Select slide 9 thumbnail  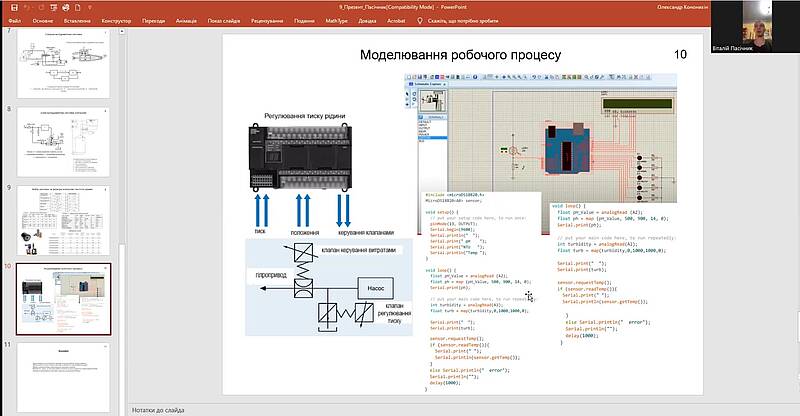[x=63, y=221]
